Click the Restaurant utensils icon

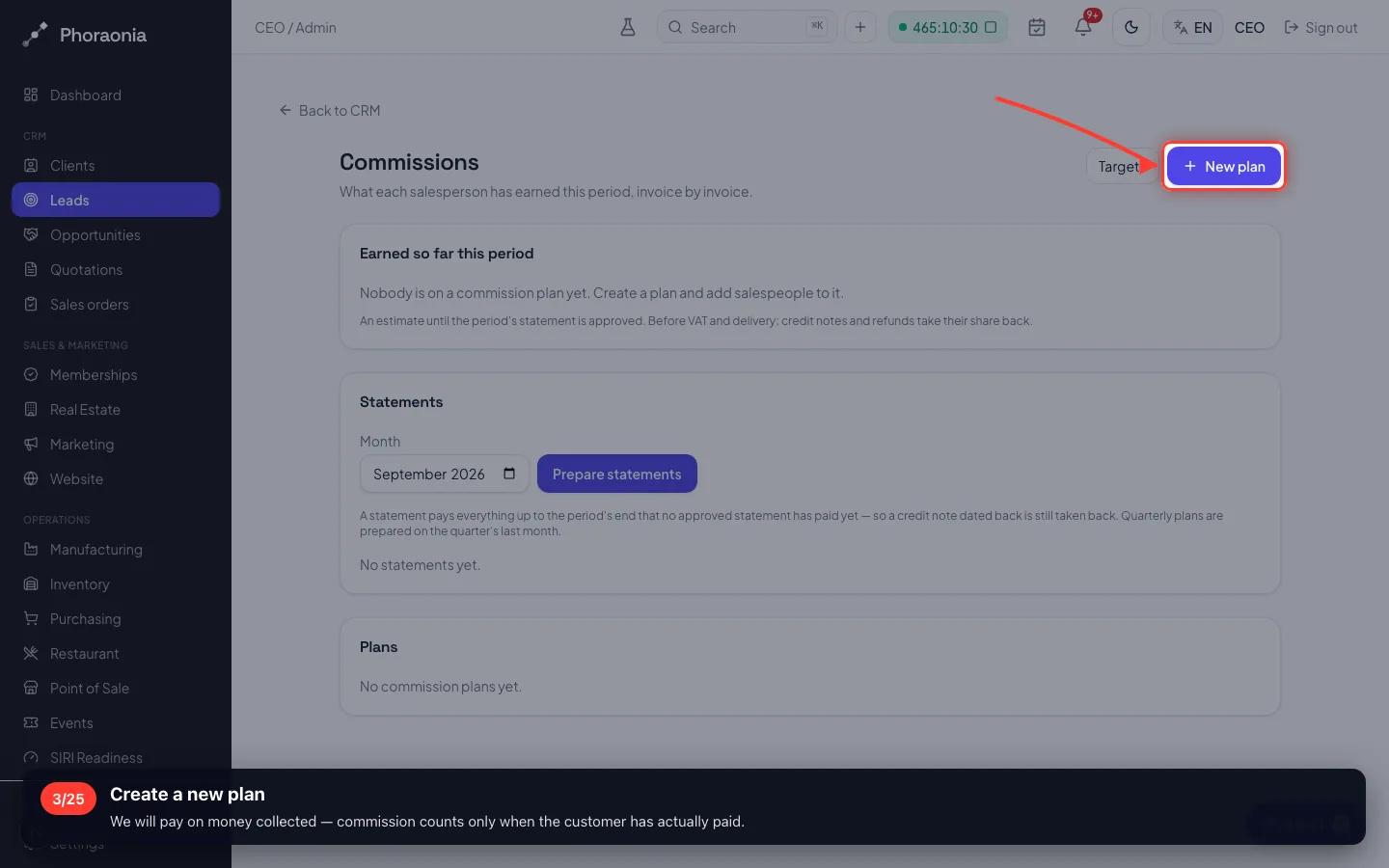pyautogui.click(x=31, y=654)
